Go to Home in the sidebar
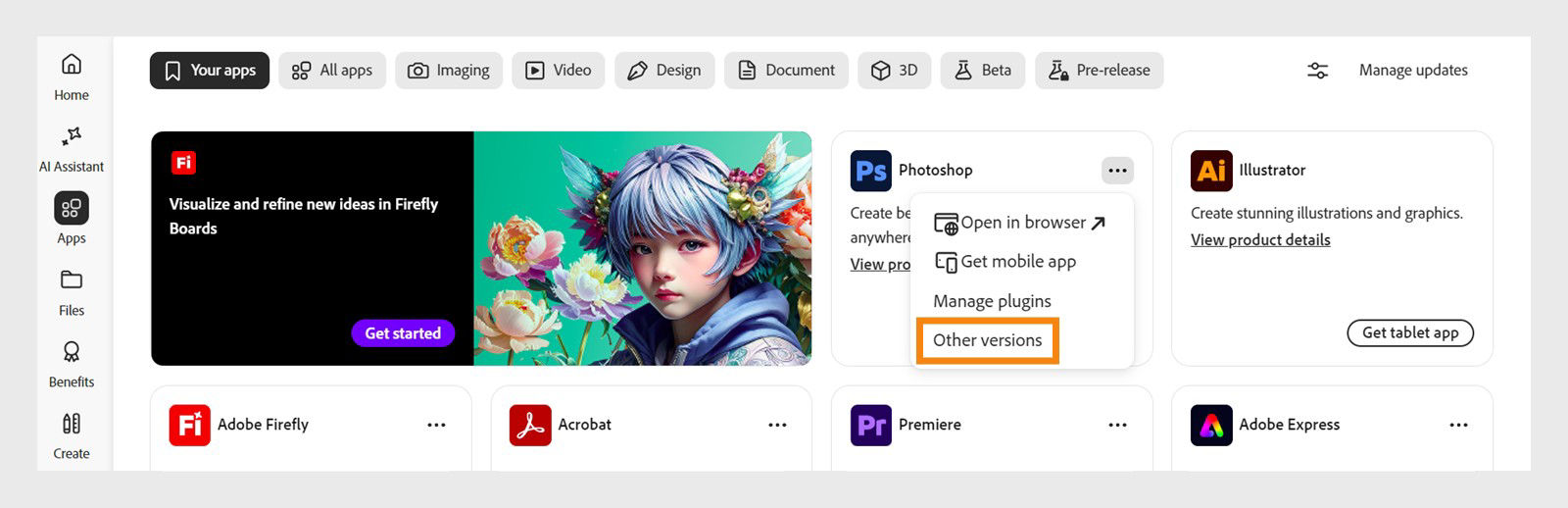 (72, 77)
